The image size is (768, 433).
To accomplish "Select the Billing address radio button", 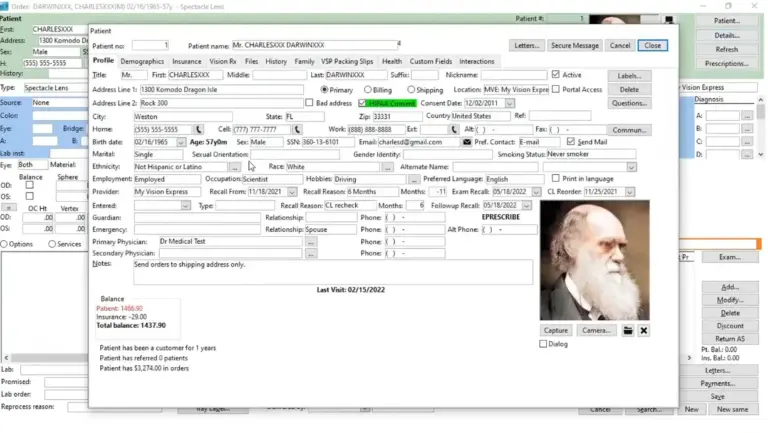I will (368, 90).
